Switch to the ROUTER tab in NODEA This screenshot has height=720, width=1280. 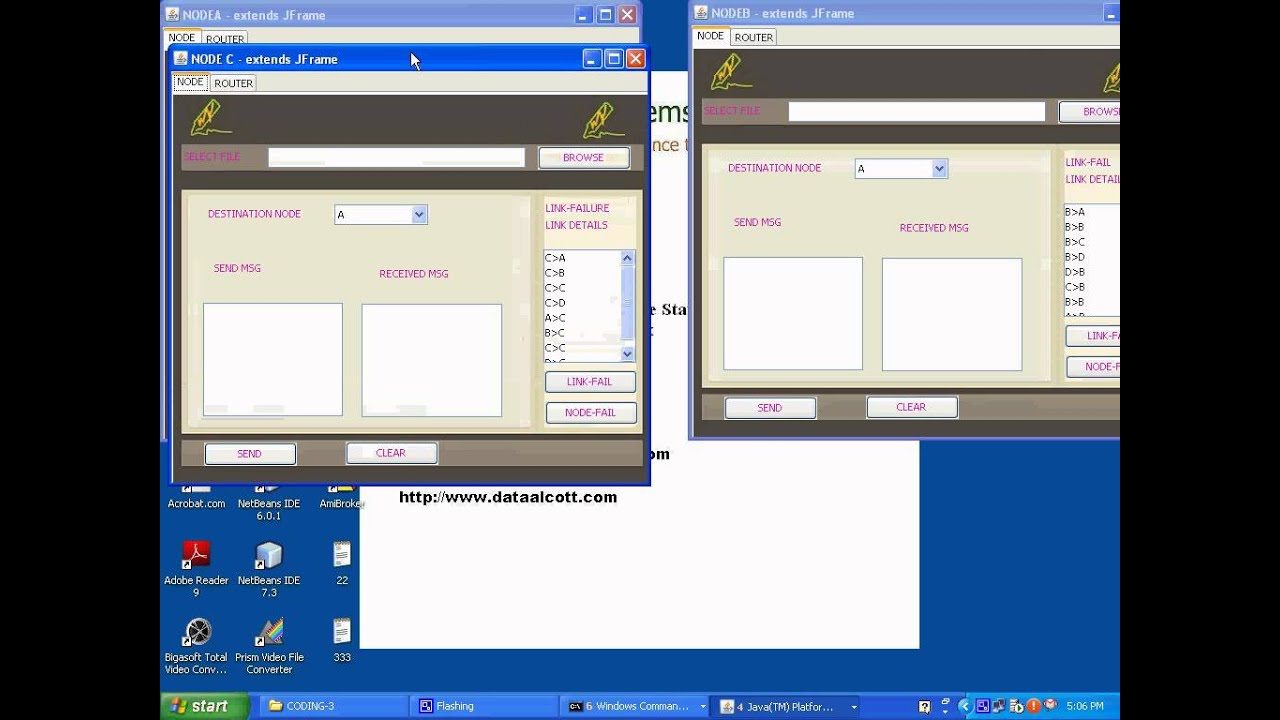[x=224, y=39]
